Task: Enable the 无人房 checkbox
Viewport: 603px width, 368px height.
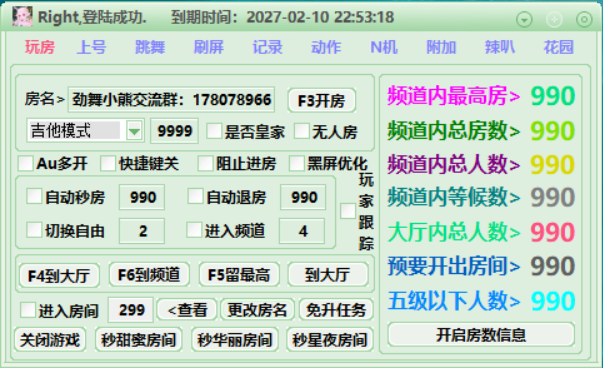Action: click(x=302, y=131)
